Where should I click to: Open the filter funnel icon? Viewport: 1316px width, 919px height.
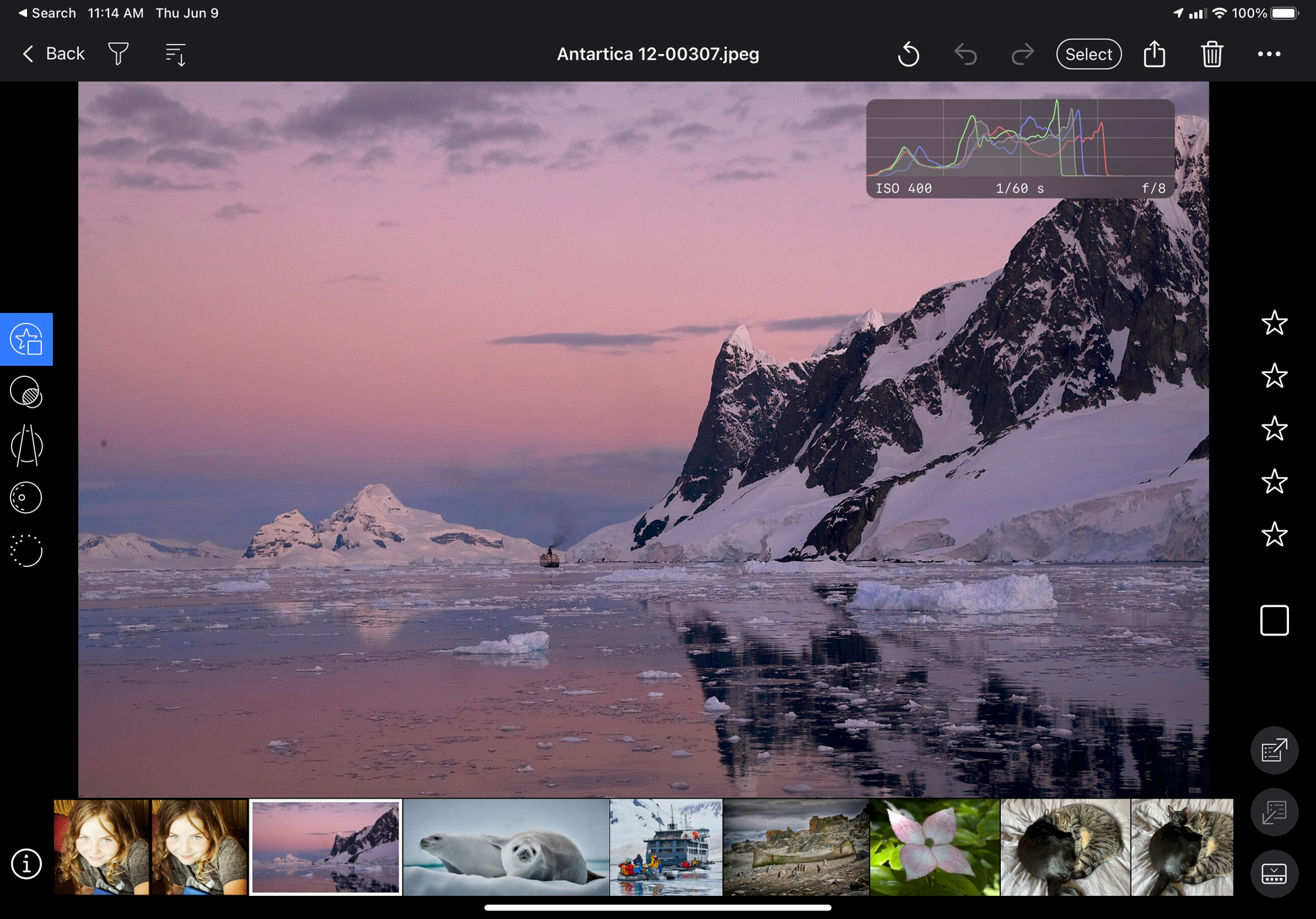point(118,54)
